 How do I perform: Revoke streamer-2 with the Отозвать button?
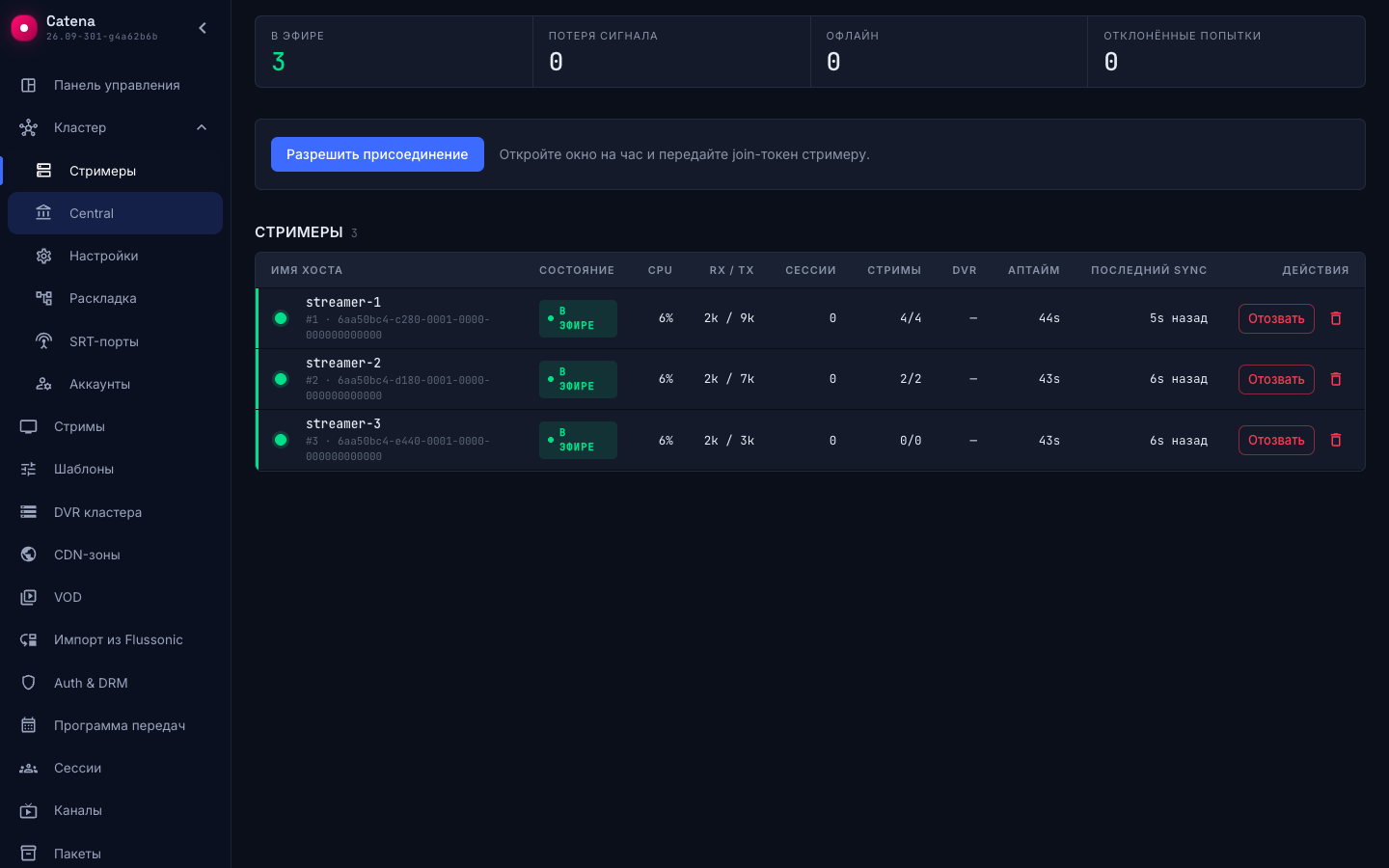1276,379
